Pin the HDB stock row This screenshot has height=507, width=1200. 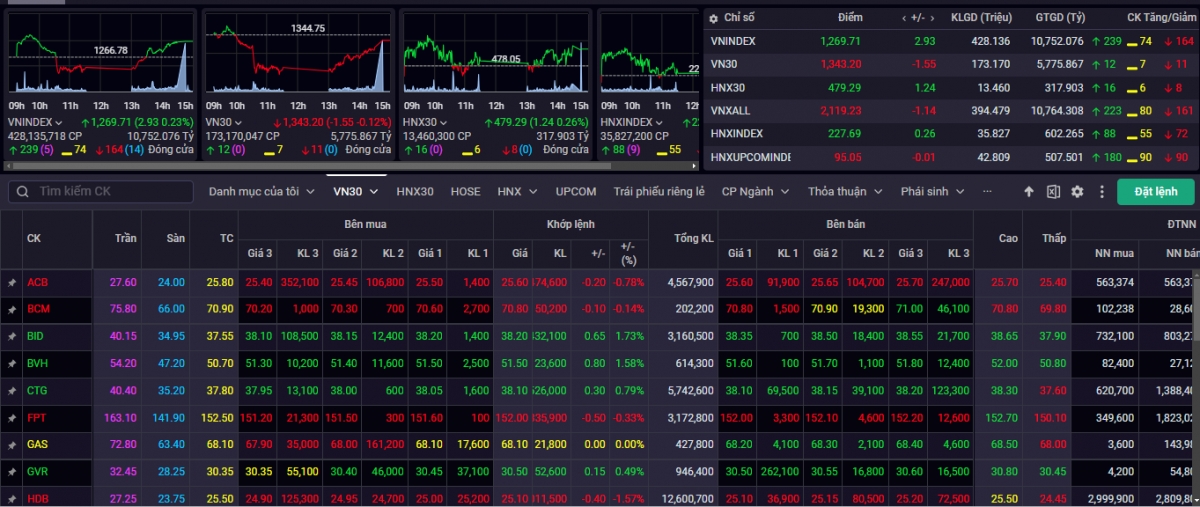click(12, 498)
